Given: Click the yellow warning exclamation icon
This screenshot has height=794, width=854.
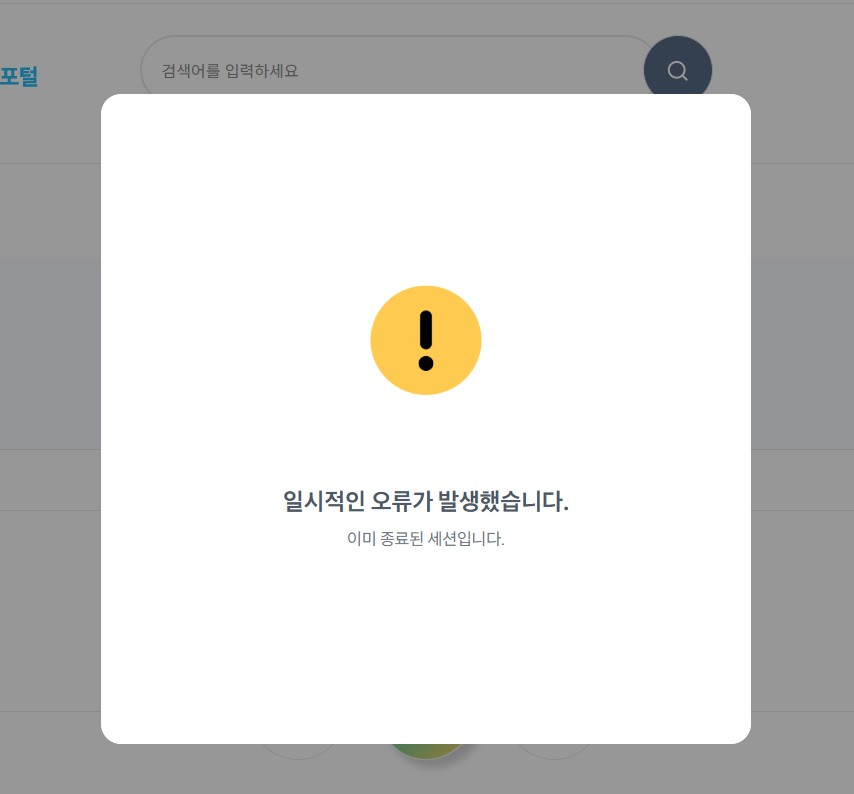Looking at the screenshot, I should point(426,340).
